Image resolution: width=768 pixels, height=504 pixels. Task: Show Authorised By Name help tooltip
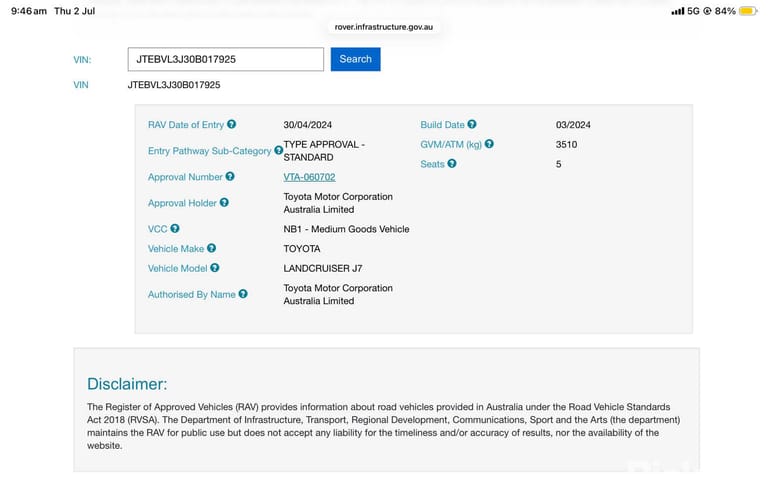click(243, 294)
